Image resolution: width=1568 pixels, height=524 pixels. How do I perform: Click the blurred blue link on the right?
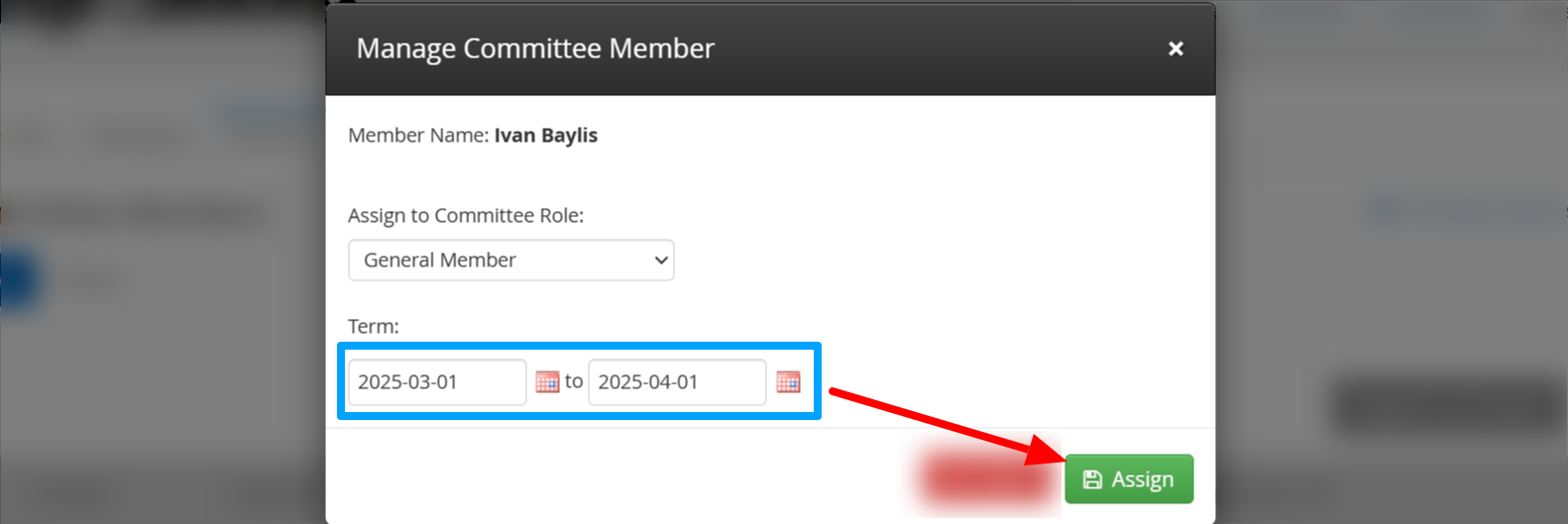pyautogui.click(x=1465, y=210)
